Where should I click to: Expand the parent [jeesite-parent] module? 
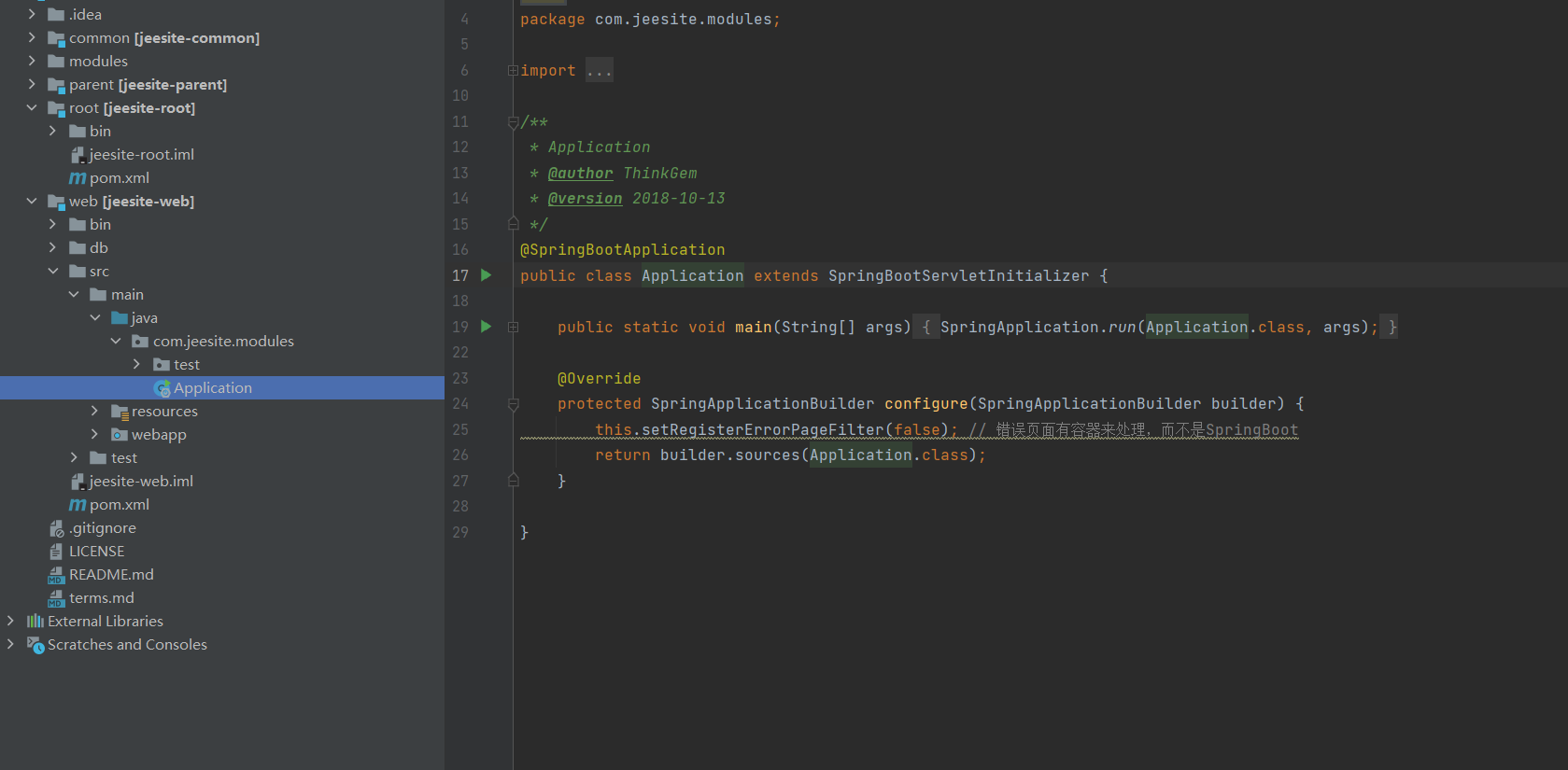32,84
